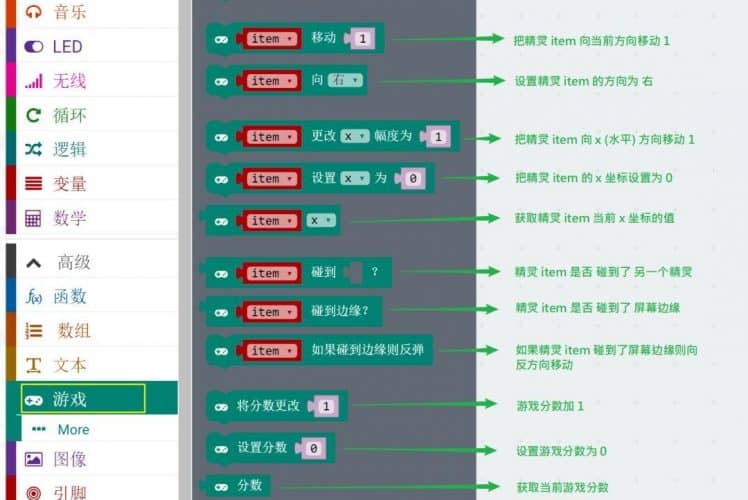This screenshot has width=748, height=500.
Task: Open the 数学 (Math) calculator icon
Action: pyautogui.click(x=34, y=218)
